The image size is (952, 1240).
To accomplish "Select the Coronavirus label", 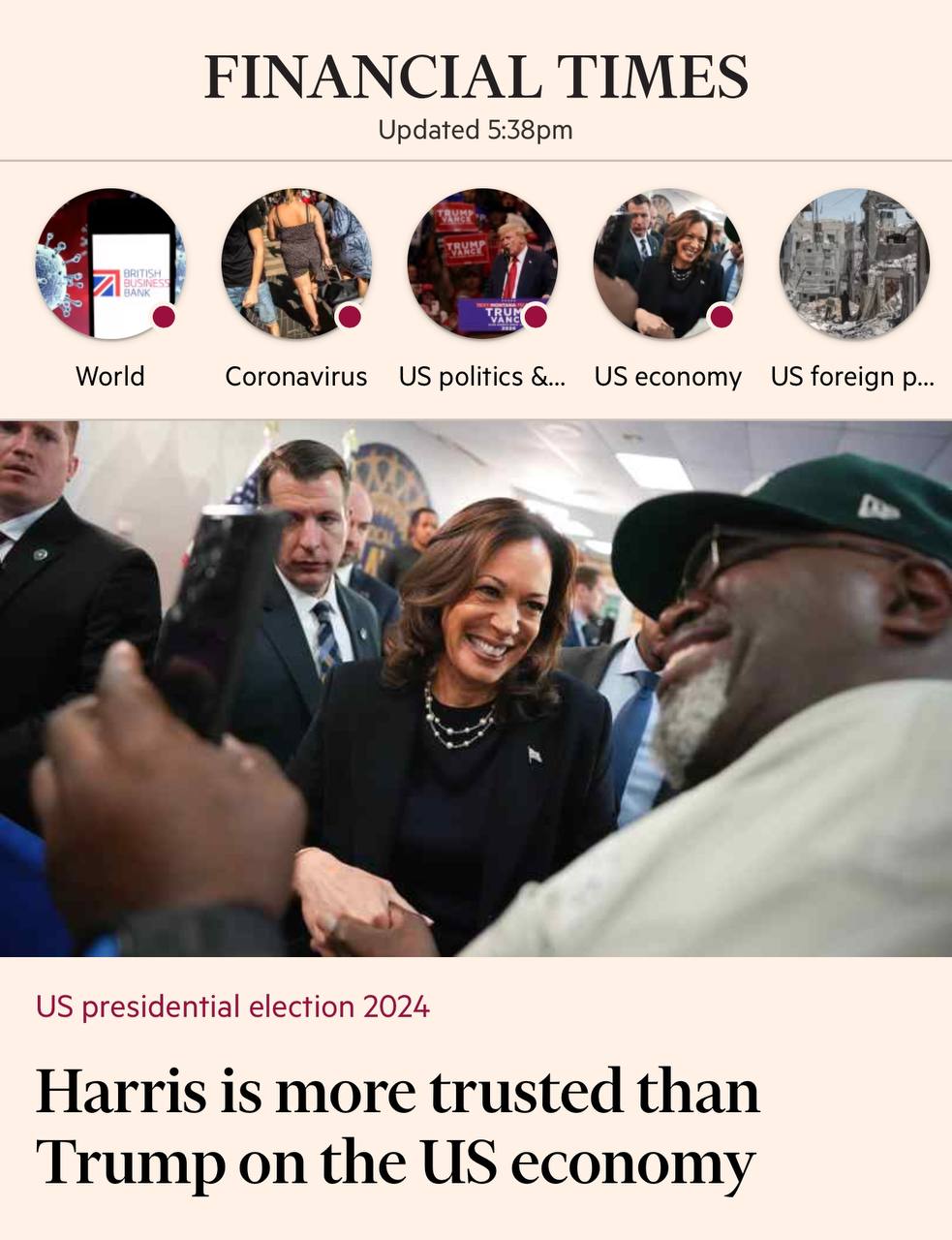I will click(x=296, y=376).
